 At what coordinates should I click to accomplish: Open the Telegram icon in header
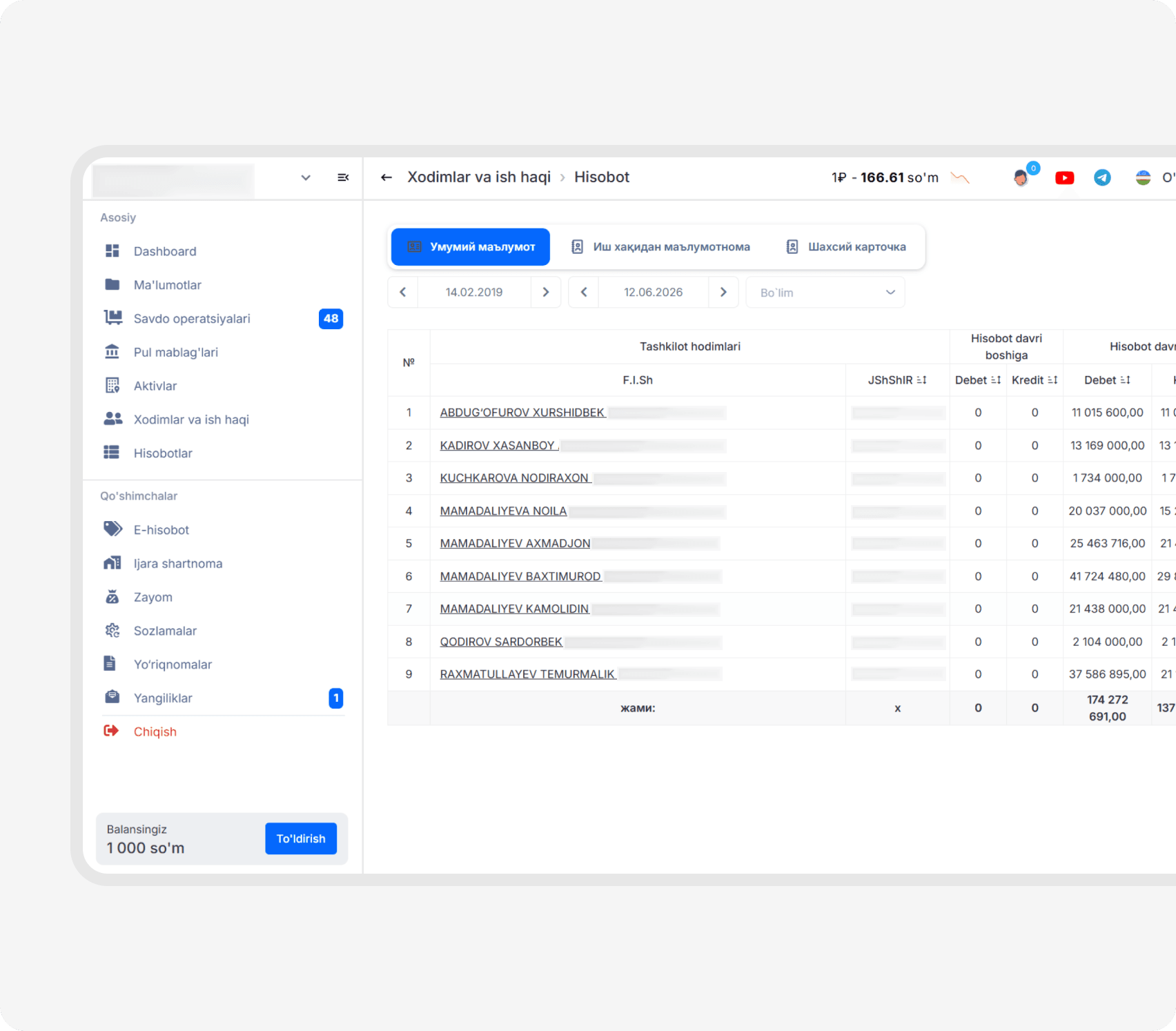click(1103, 178)
